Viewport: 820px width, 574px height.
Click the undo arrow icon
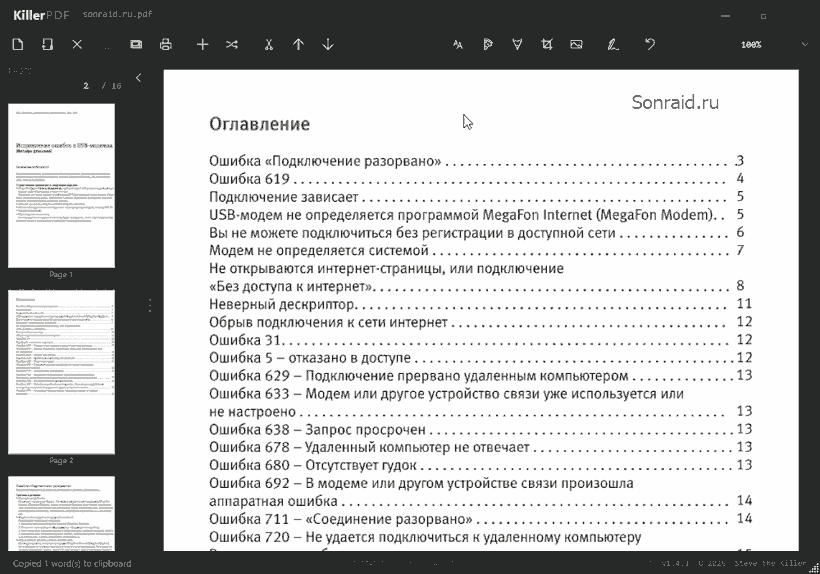click(x=650, y=44)
